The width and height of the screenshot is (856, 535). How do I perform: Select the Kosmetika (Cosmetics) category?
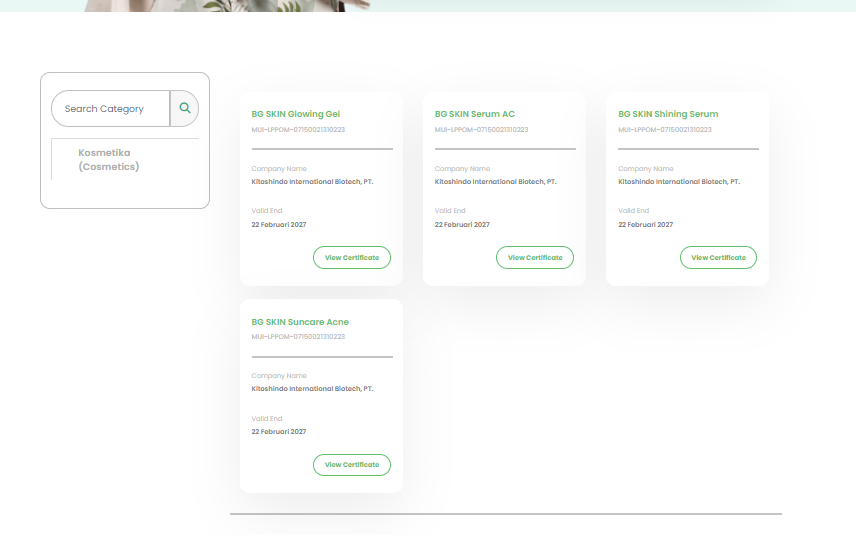click(109, 159)
